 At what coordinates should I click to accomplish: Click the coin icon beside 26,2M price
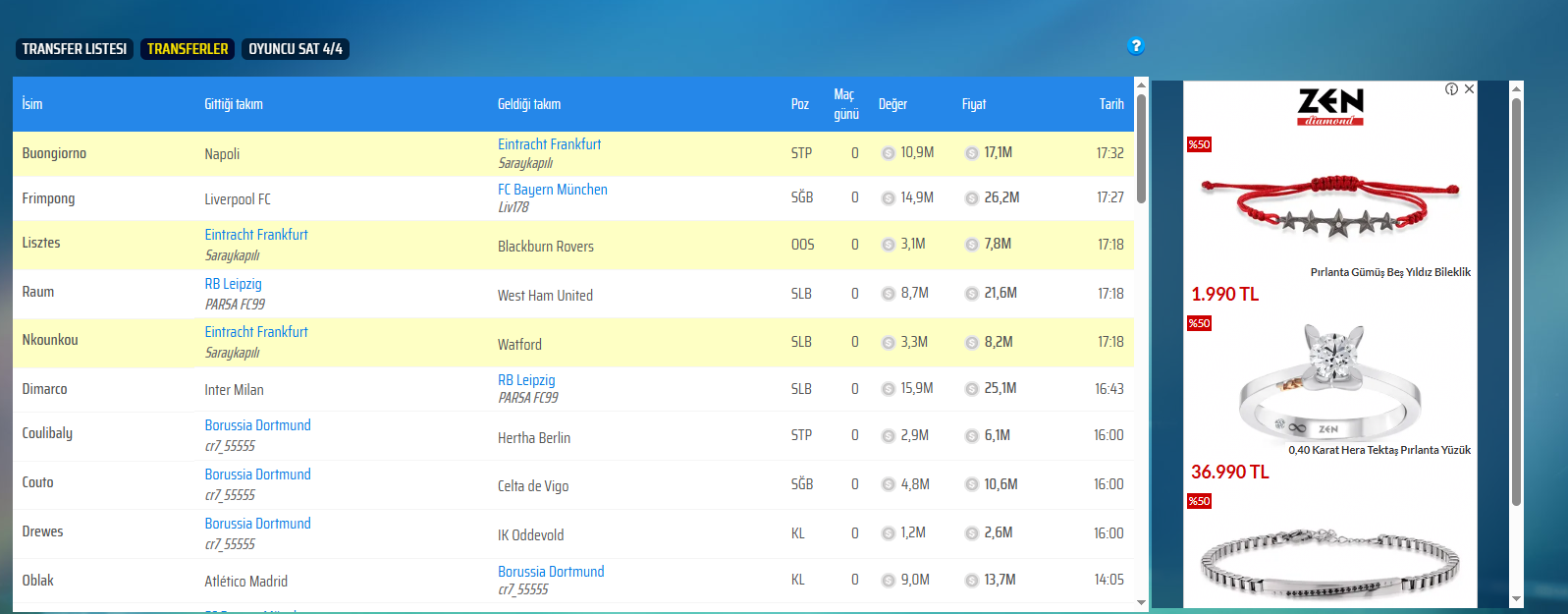click(x=971, y=198)
